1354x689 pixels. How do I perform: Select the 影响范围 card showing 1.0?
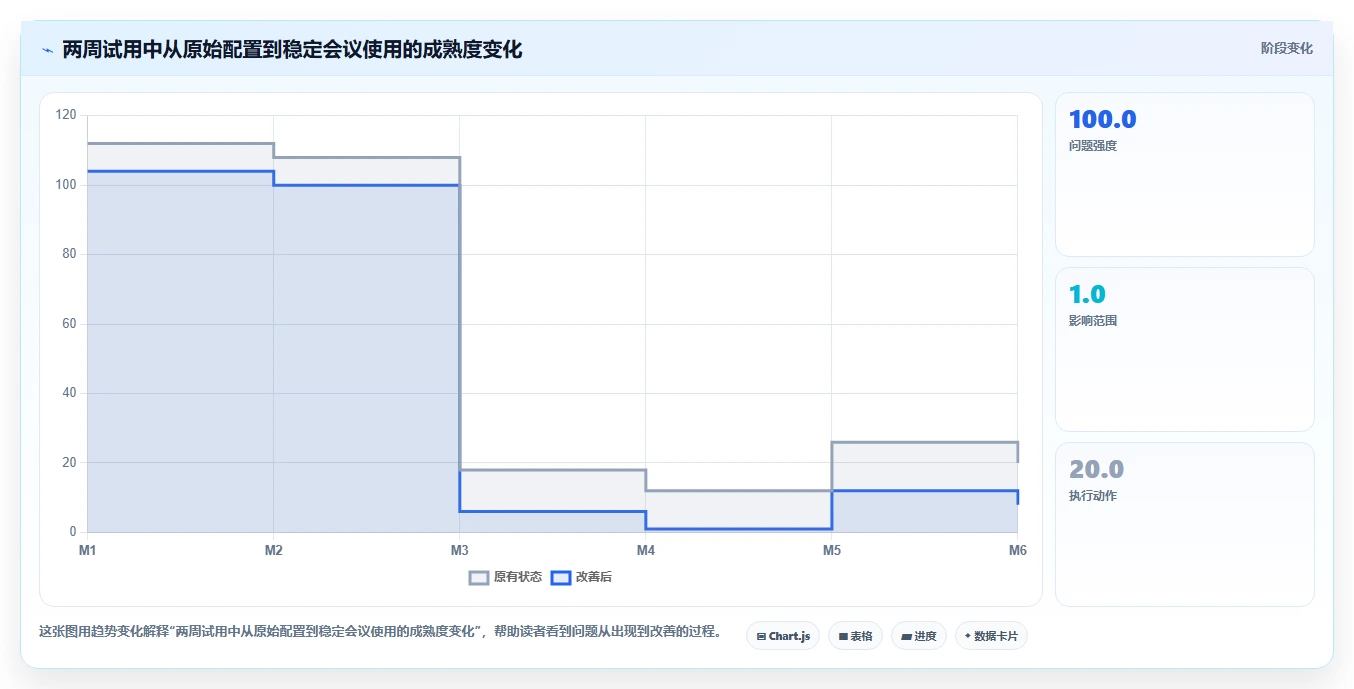(x=1185, y=350)
